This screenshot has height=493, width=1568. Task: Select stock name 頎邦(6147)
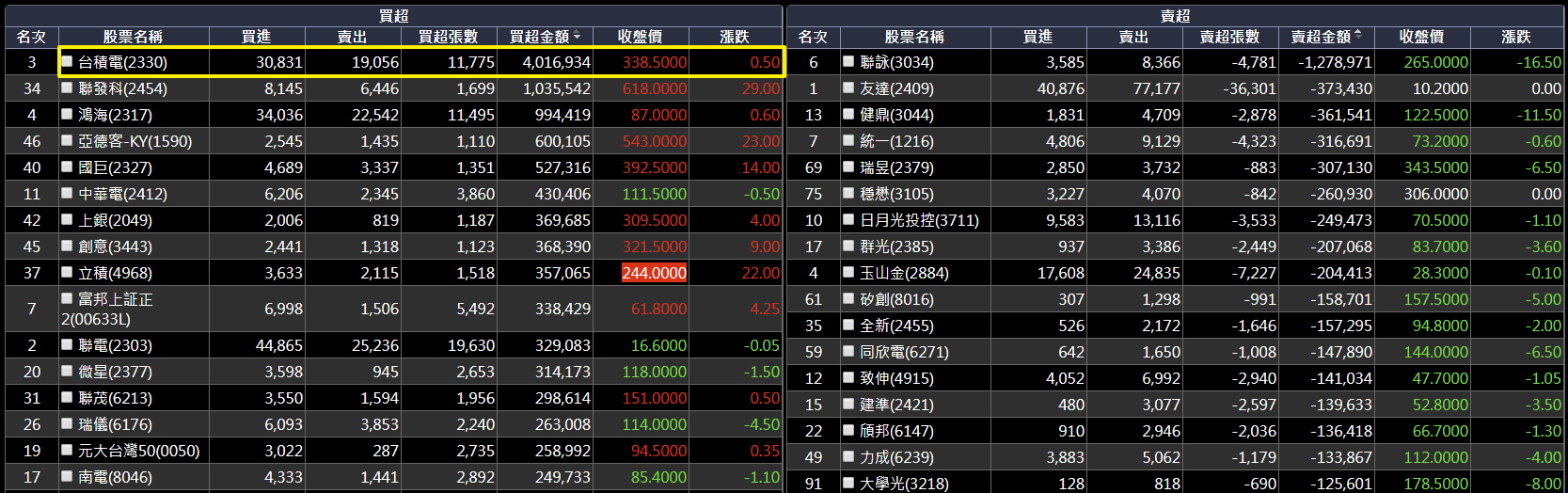tap(896, 431)
